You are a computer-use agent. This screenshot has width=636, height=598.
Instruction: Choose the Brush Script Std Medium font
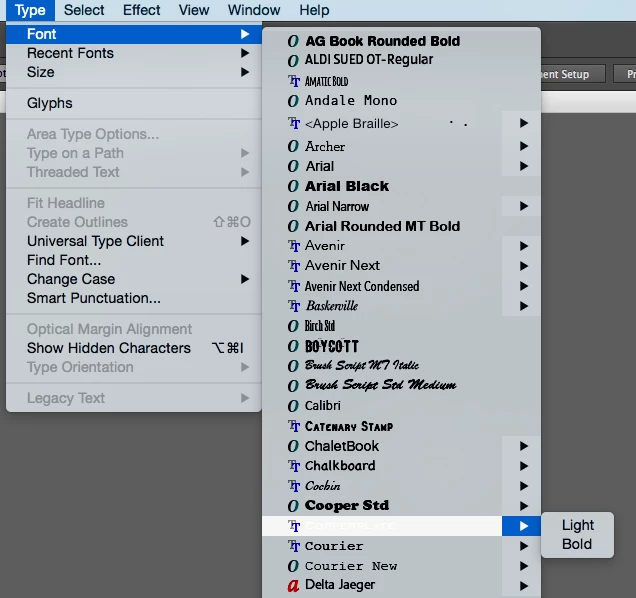point(380,385)
